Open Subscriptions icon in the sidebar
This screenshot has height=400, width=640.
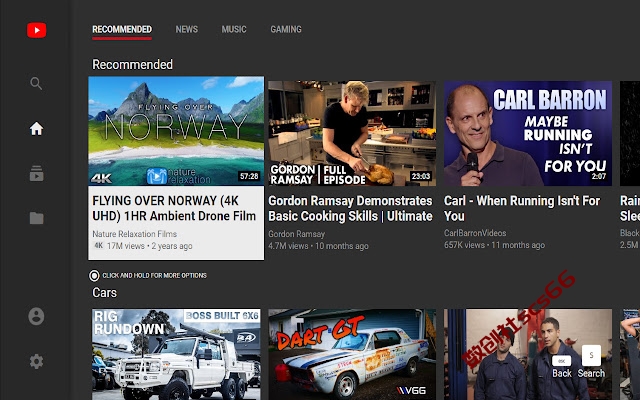tap(36, 173)
